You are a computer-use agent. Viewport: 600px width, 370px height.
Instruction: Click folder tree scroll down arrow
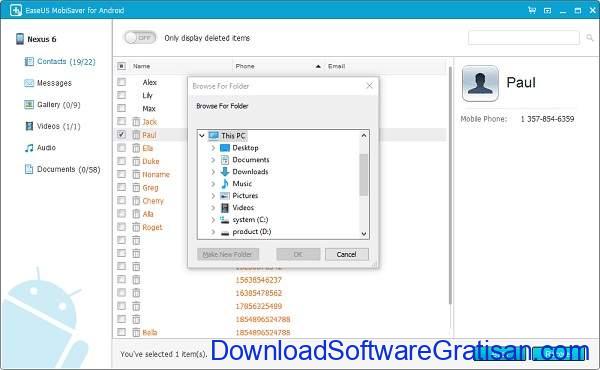click(x=364, y=234)
